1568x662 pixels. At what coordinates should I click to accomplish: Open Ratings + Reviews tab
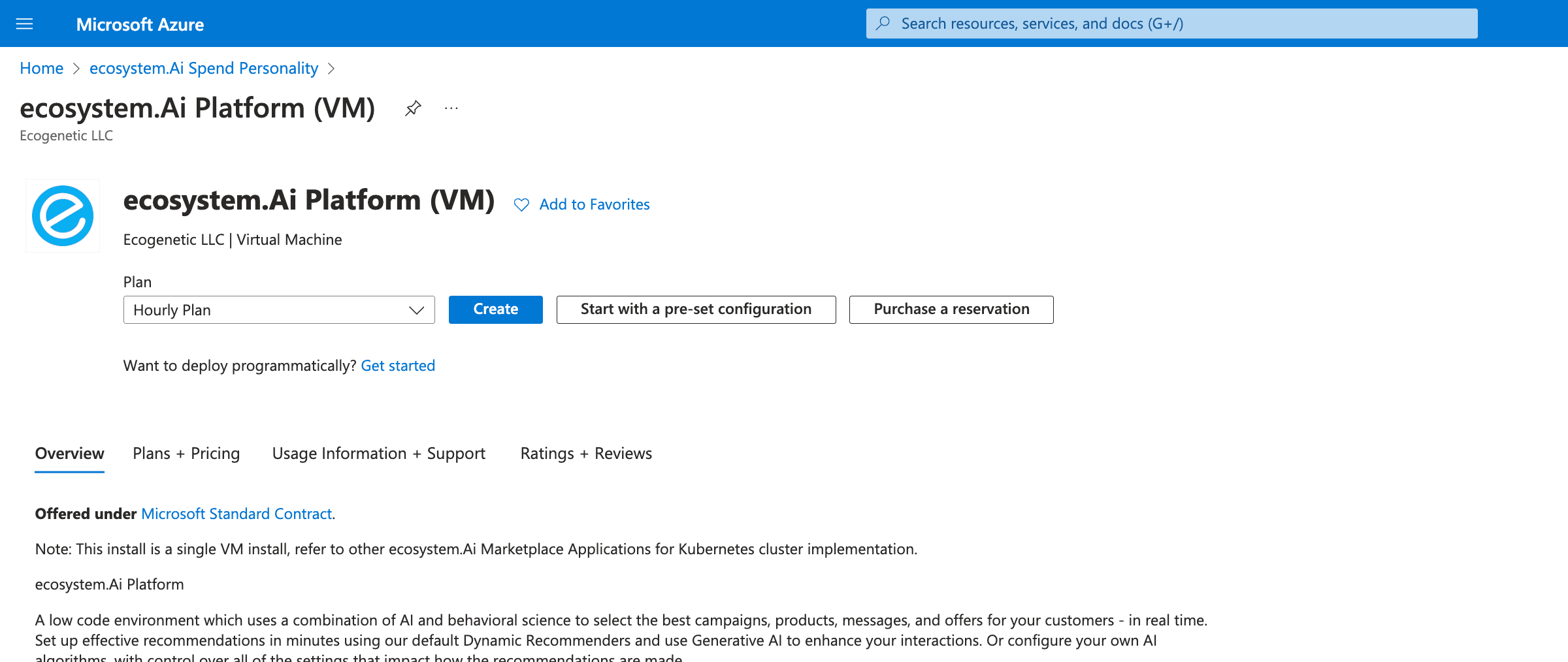(x=586, y=453)
